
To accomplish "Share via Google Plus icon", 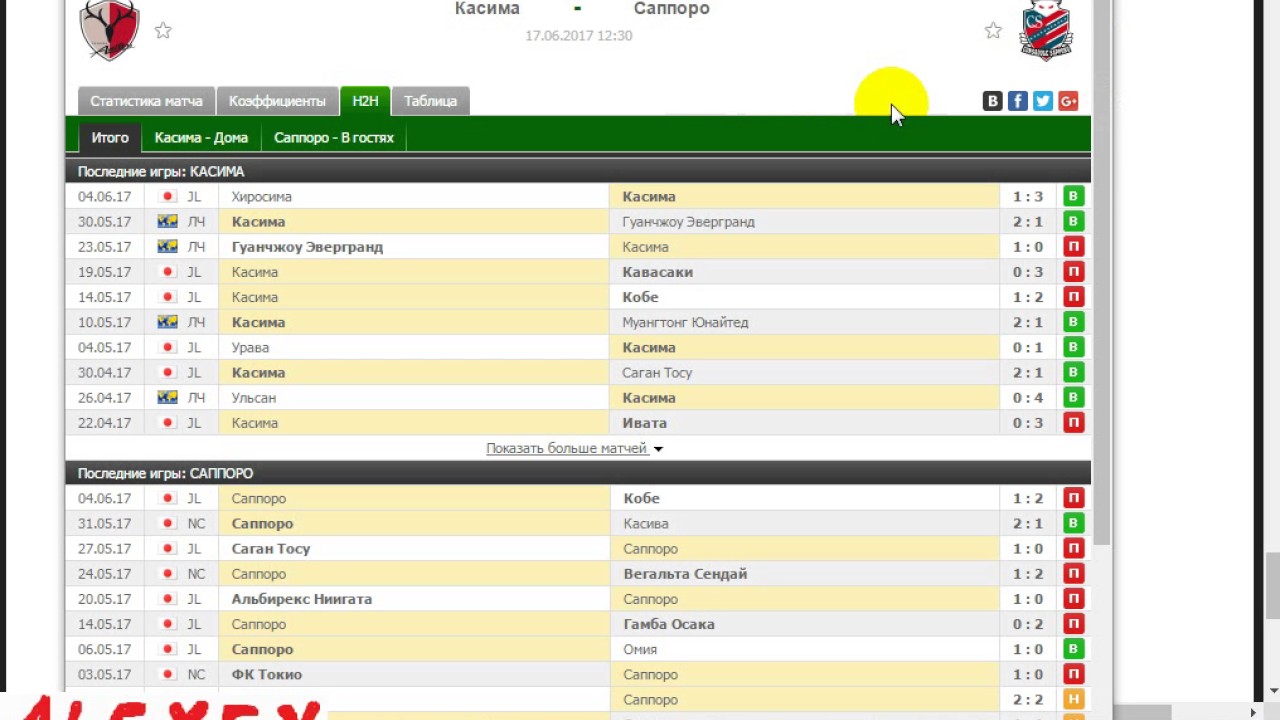I will [1068, 101].
